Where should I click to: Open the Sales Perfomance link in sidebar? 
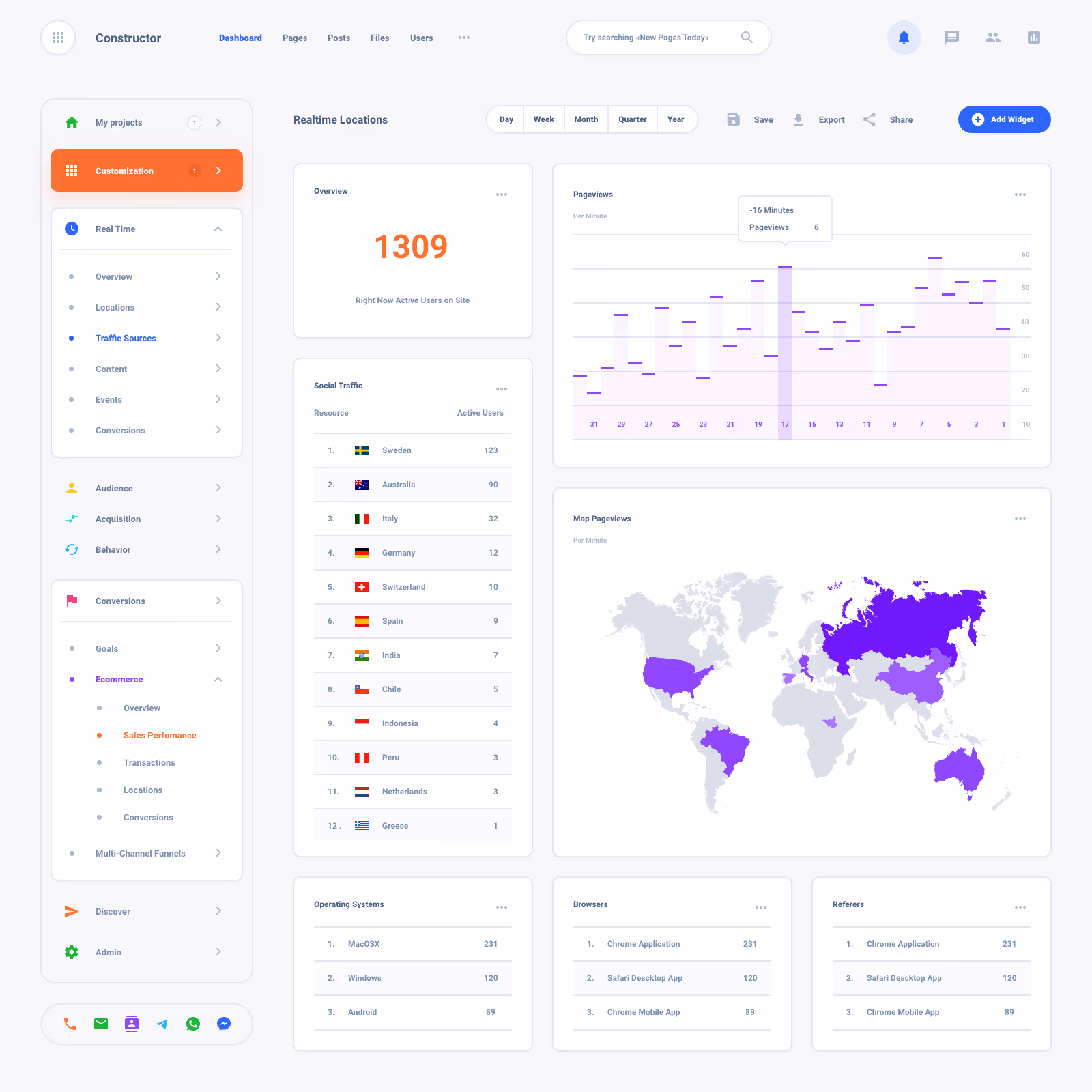tap(160, 735)
